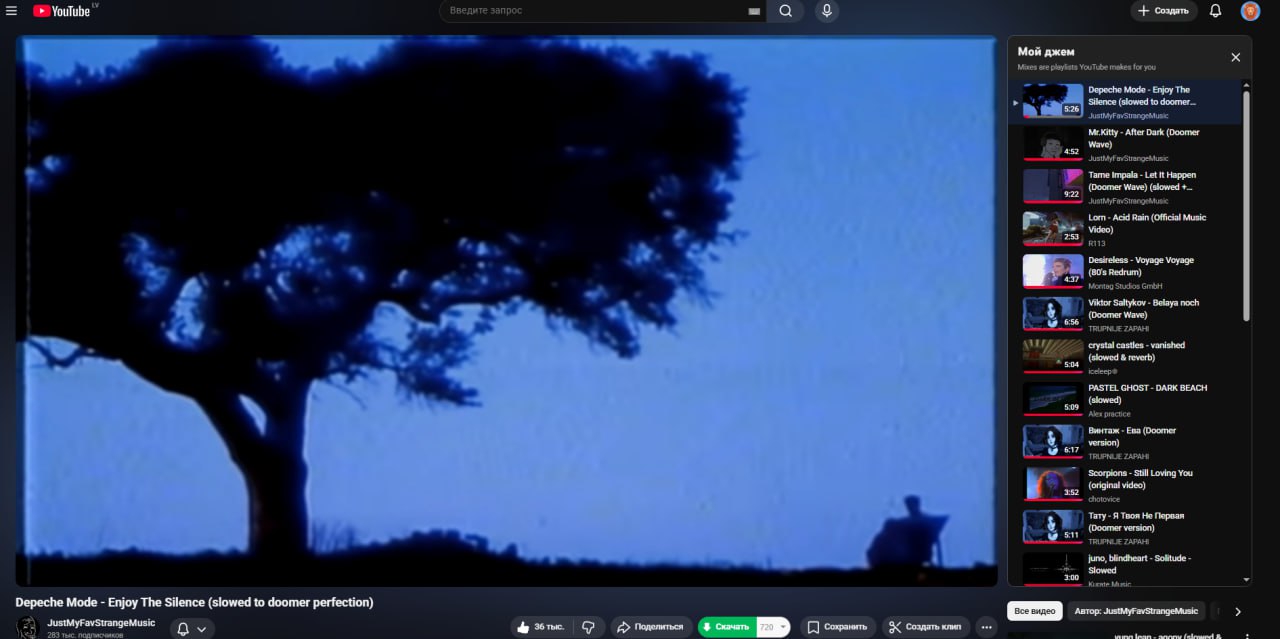Open JustMyFavStrangeMusic channel name below video
Screen dimensions: 1280x639
[x=101, y=622]
